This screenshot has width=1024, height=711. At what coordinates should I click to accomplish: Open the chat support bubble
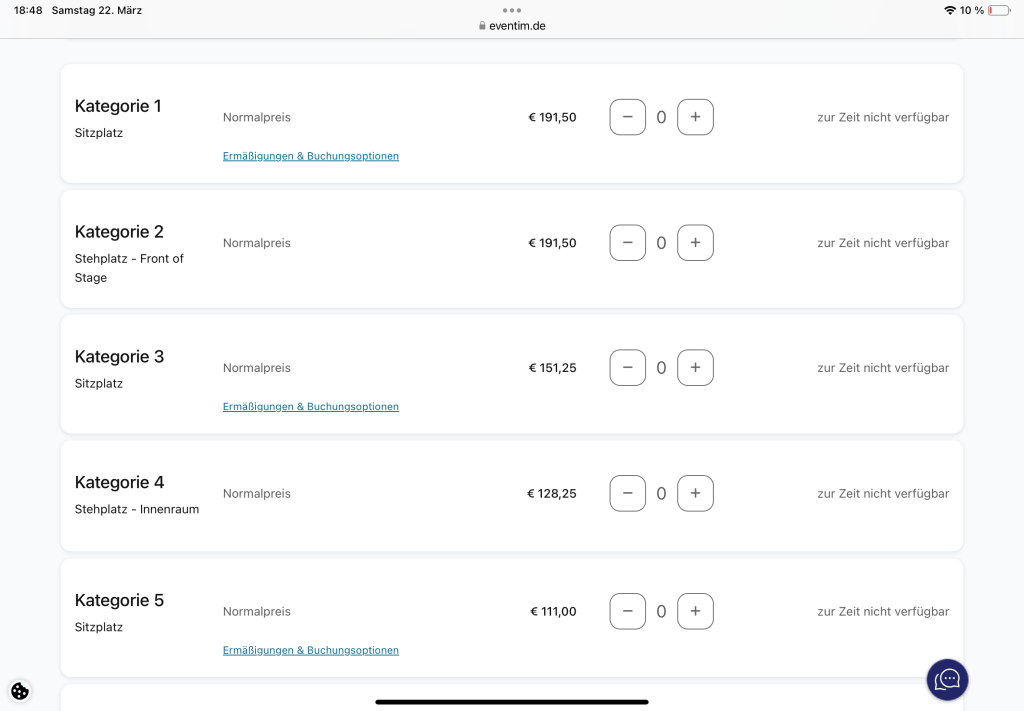click(947, 680)
